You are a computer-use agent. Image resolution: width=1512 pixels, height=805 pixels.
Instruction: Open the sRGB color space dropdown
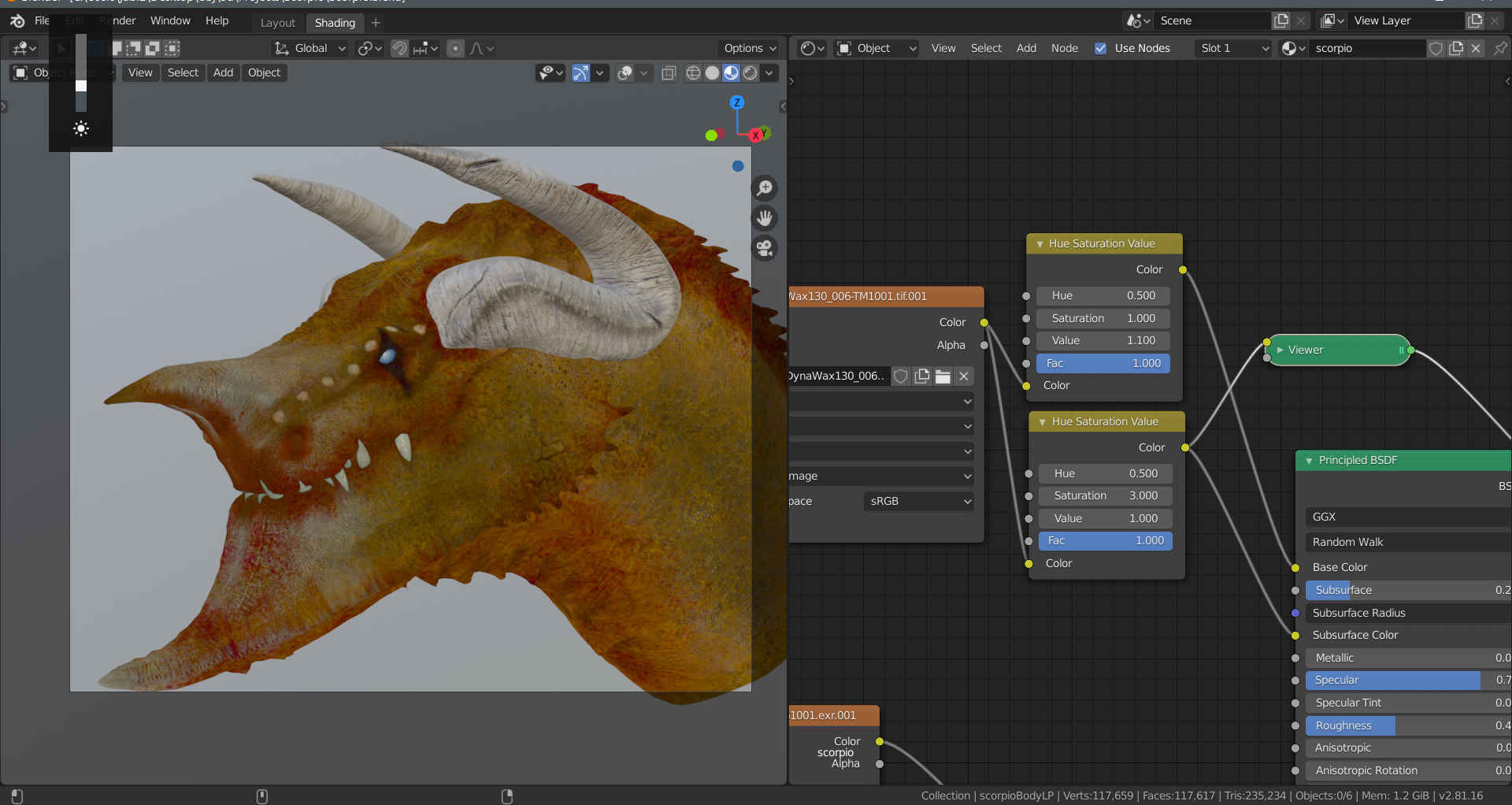point(919,501)
